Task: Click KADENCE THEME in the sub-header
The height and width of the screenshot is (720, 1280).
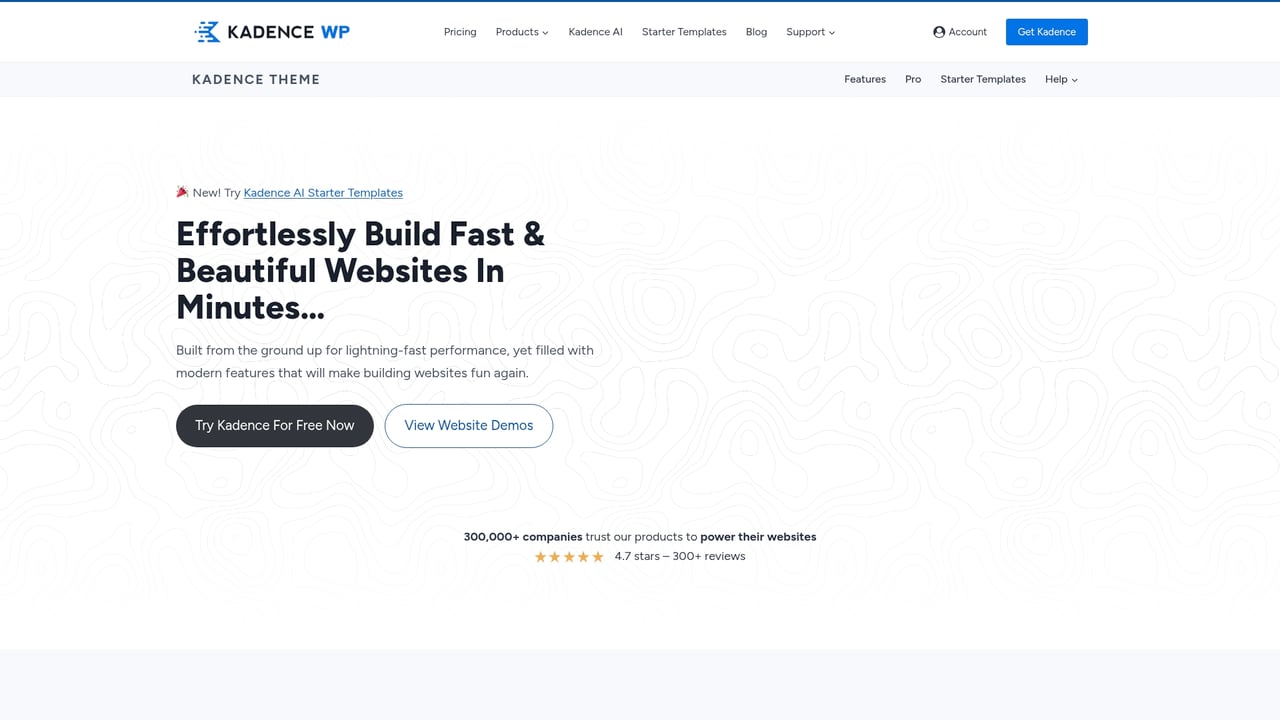Action: pyautogui.click(x=255, y=79)
